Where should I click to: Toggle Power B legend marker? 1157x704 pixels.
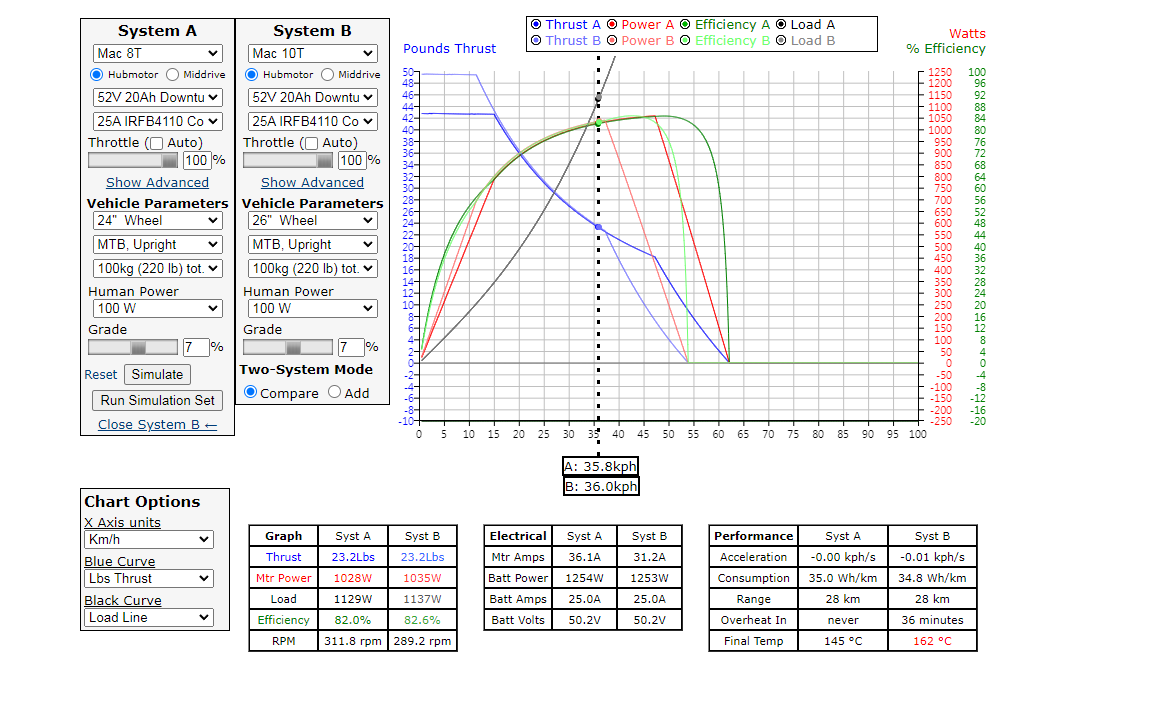click(612, 41)
